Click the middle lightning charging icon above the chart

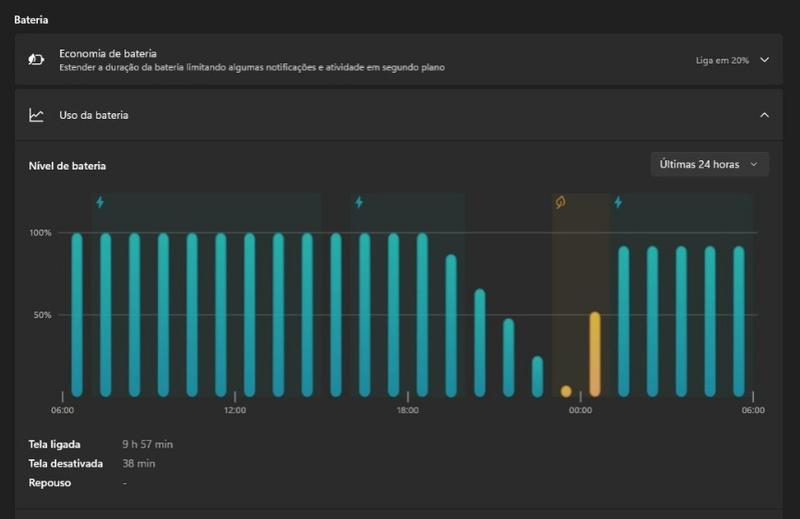(359, 202)
